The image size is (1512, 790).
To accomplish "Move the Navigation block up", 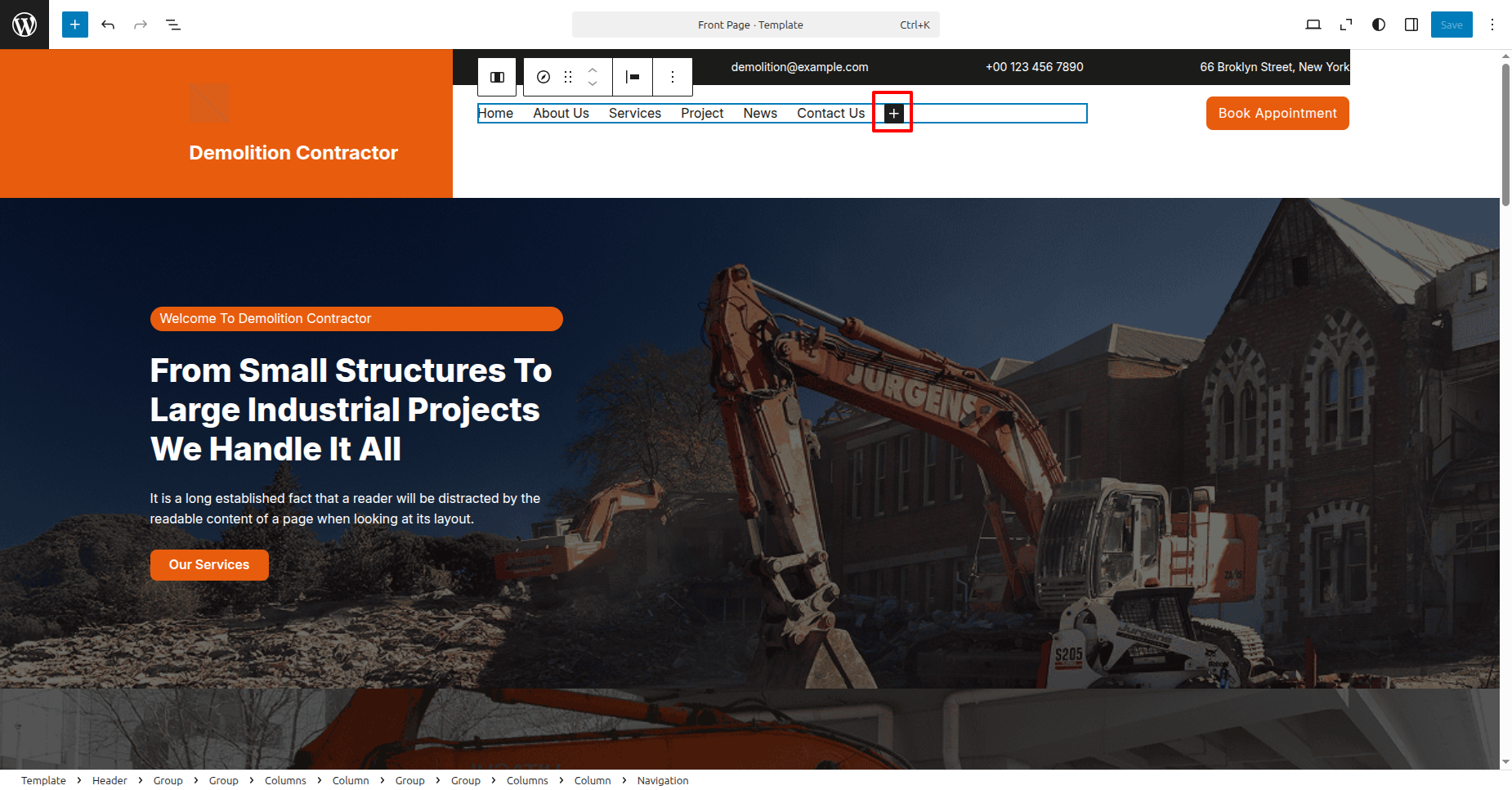I will pyautogui.click(x=593, y=70).
